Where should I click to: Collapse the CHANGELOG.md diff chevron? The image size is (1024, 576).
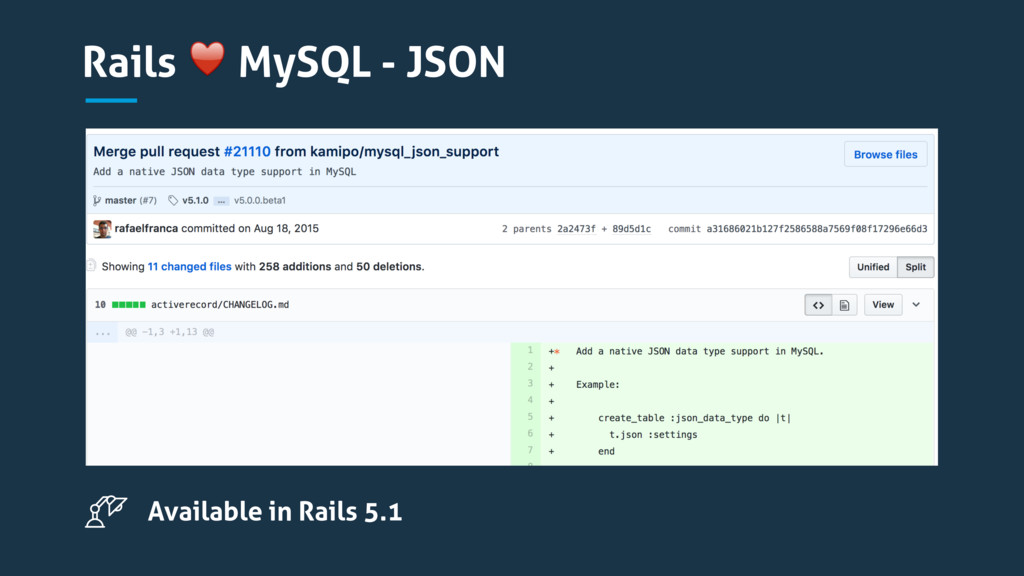pos(916,305)
